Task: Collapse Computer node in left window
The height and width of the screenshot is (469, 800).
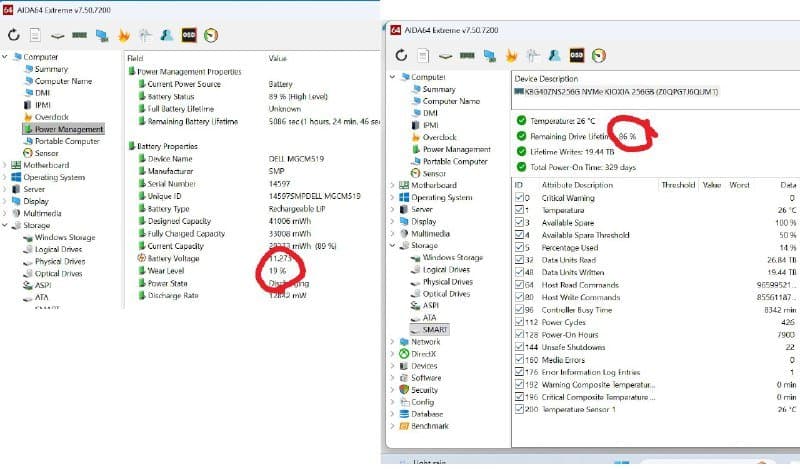Action: click(5, 57)
